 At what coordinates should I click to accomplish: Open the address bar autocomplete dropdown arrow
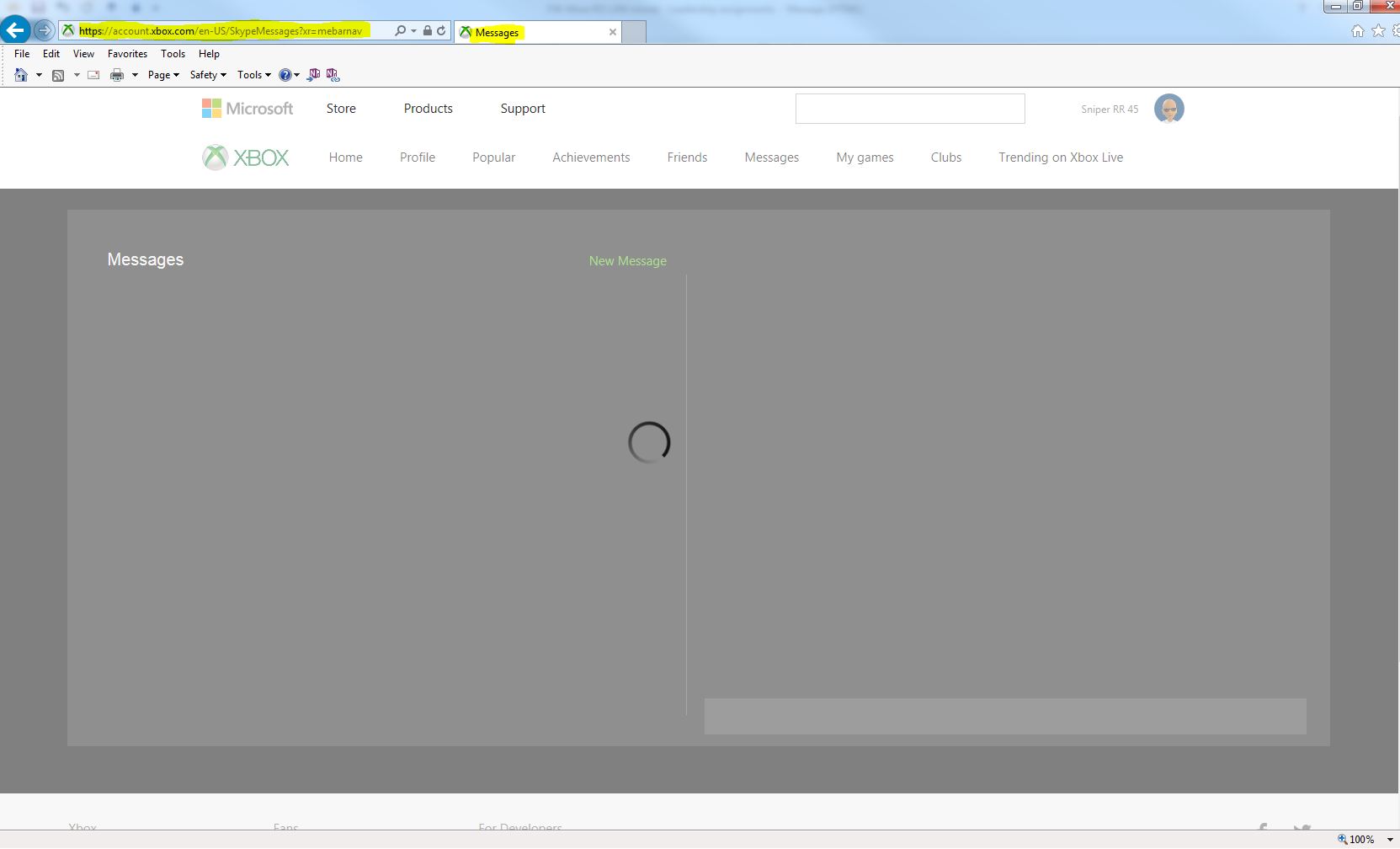coord(413,31)
